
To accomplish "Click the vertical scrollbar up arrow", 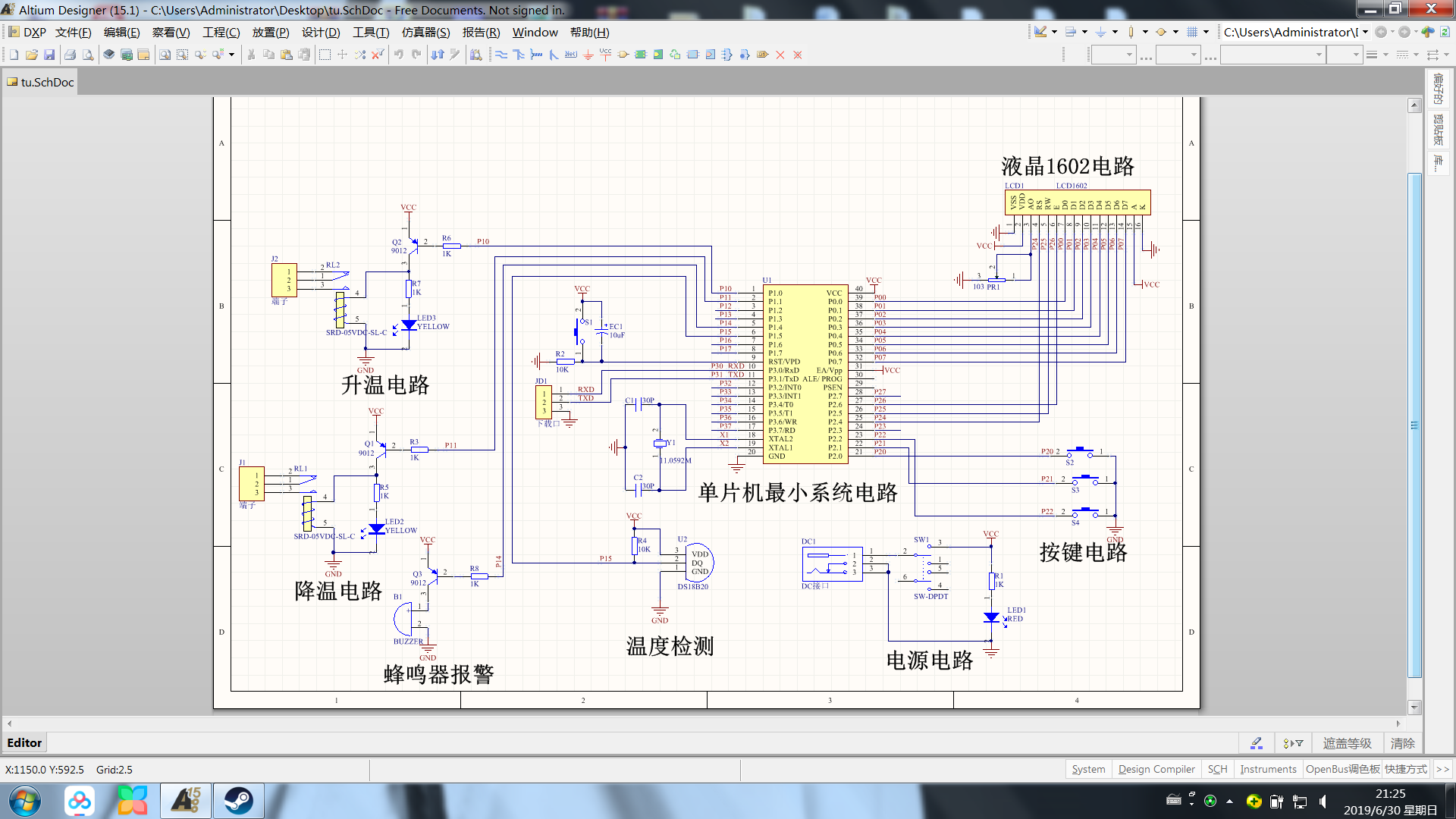I will coord(1414,105).
